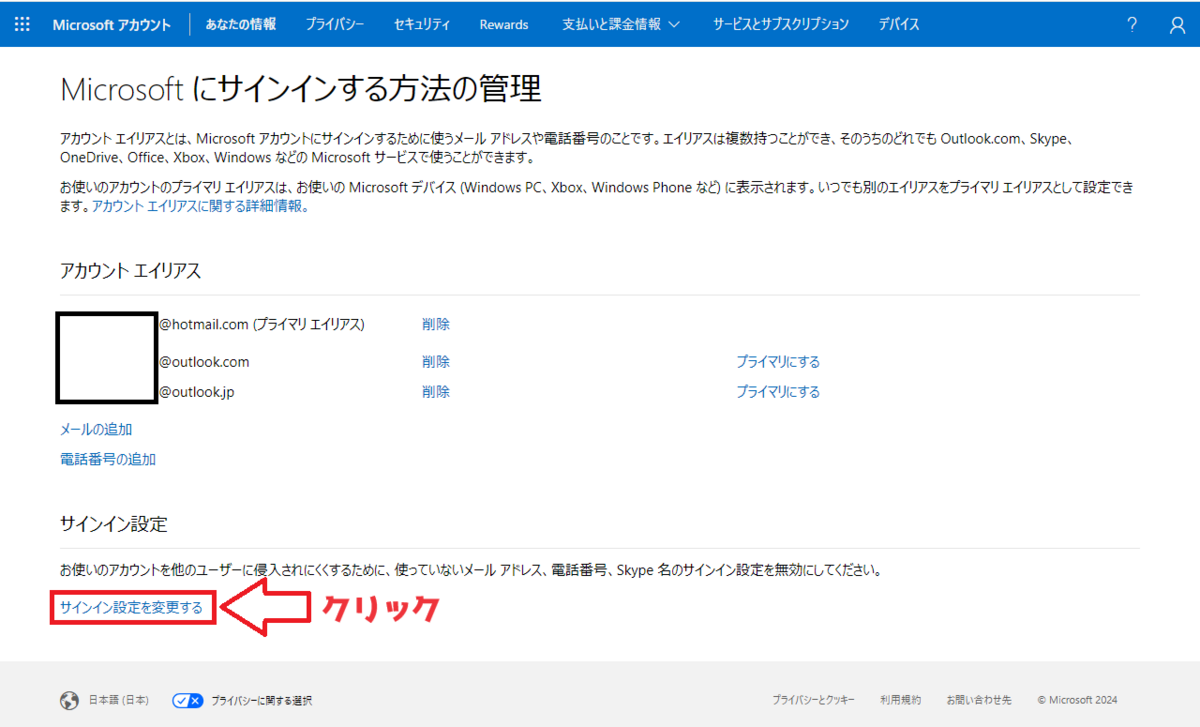
Task: Open お問い合わせ先 footer link
Action: click(980, 700)
